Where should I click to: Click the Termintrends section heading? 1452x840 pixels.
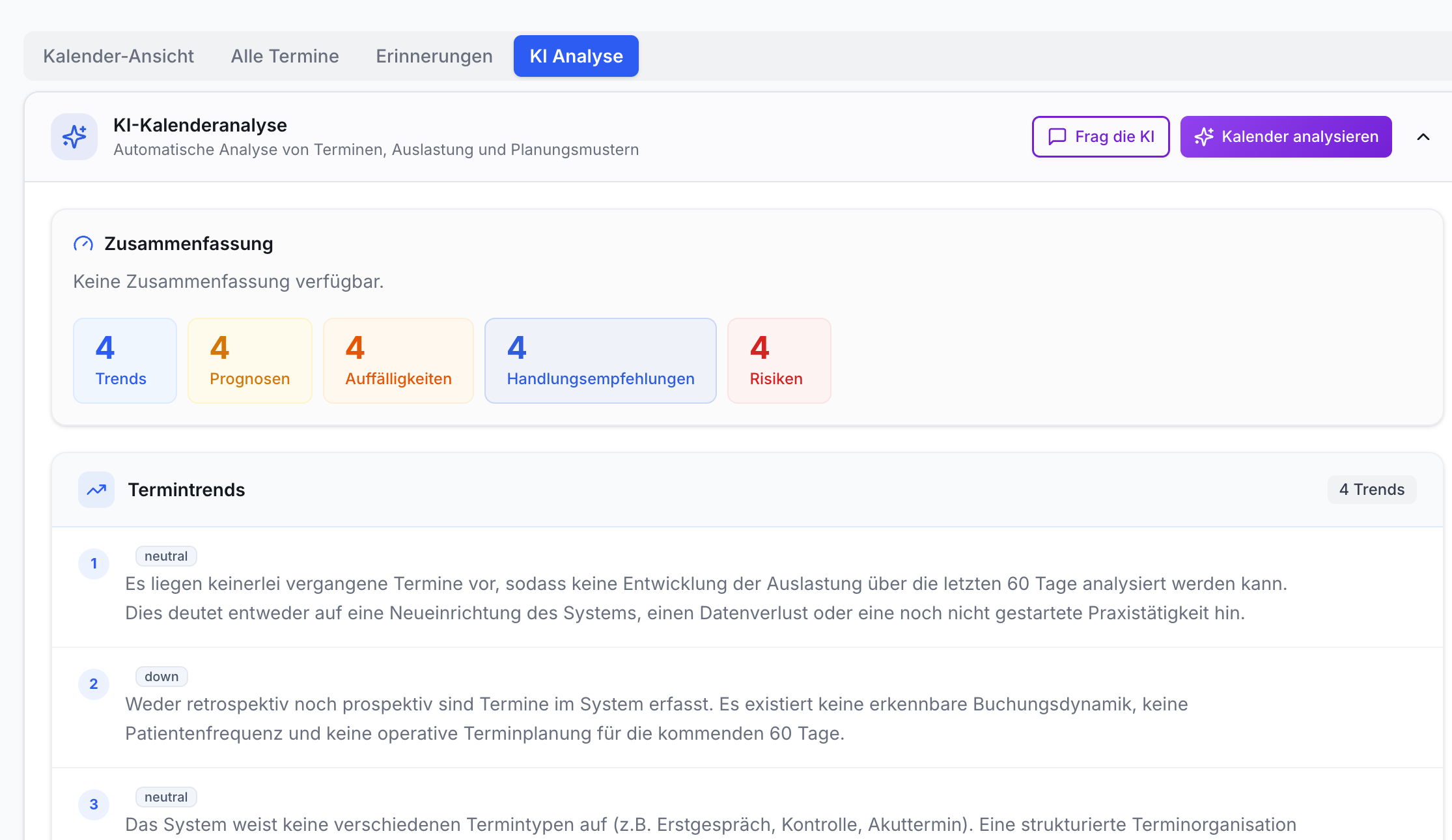pos(186,490)
